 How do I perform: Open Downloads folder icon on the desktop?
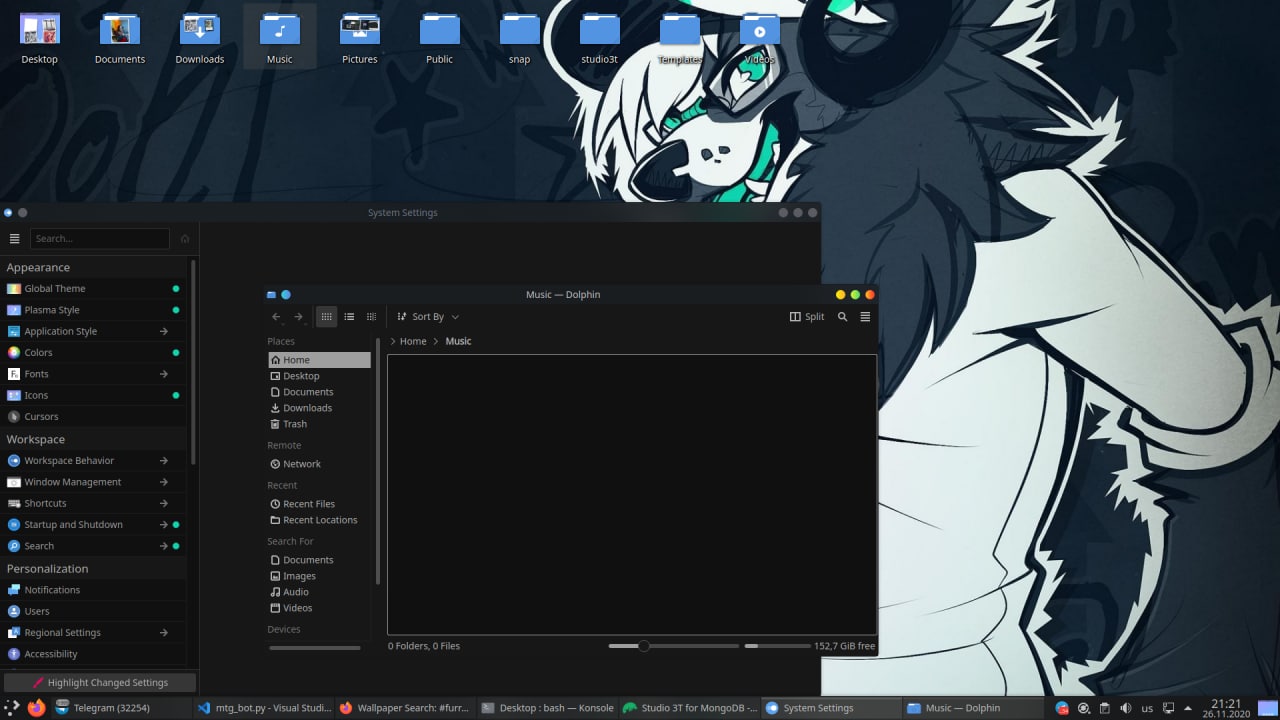coord(199,37)
